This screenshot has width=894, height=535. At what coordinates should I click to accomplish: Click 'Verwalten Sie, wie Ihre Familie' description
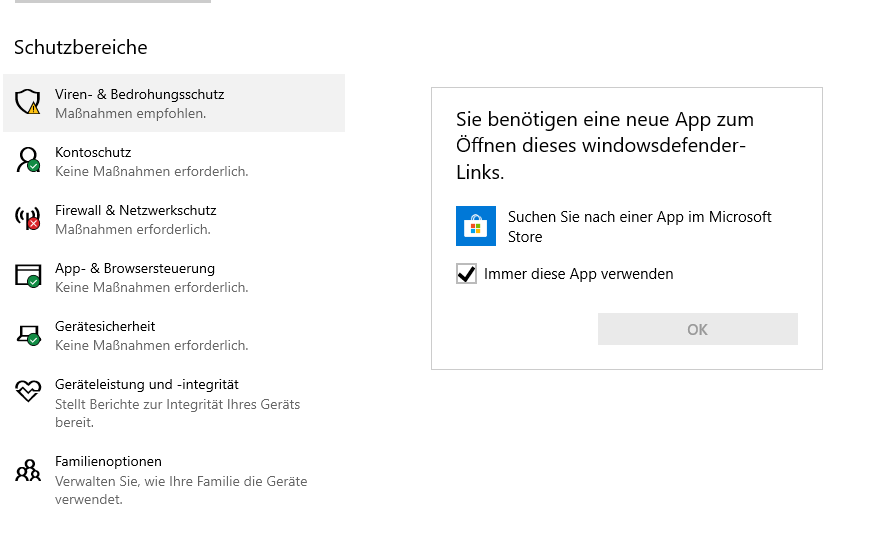click(x=181, y=491)
